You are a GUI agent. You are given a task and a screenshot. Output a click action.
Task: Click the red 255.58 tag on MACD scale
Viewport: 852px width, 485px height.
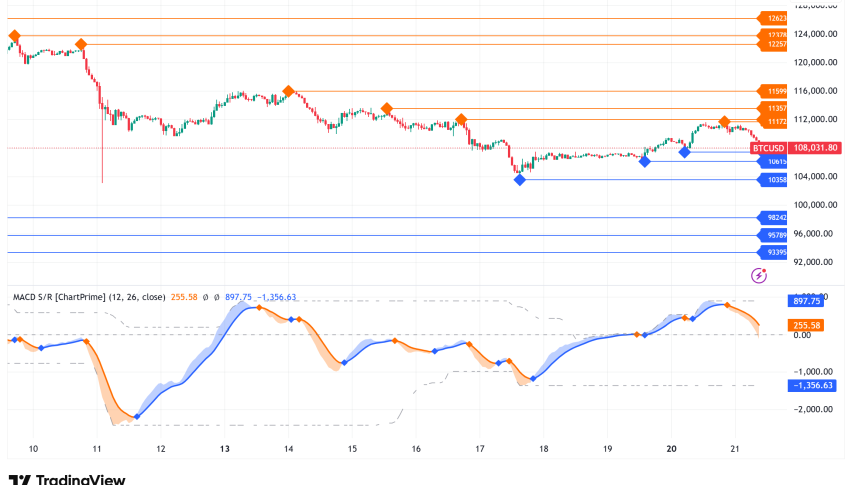(808, 325)
